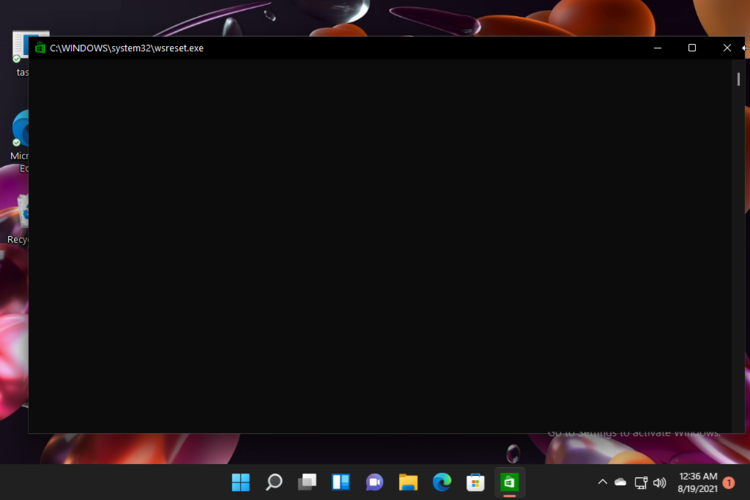Launch Microsoft Edge from taskbar
The height and width of the screenshot is (500, 750).
coord(441,482)
